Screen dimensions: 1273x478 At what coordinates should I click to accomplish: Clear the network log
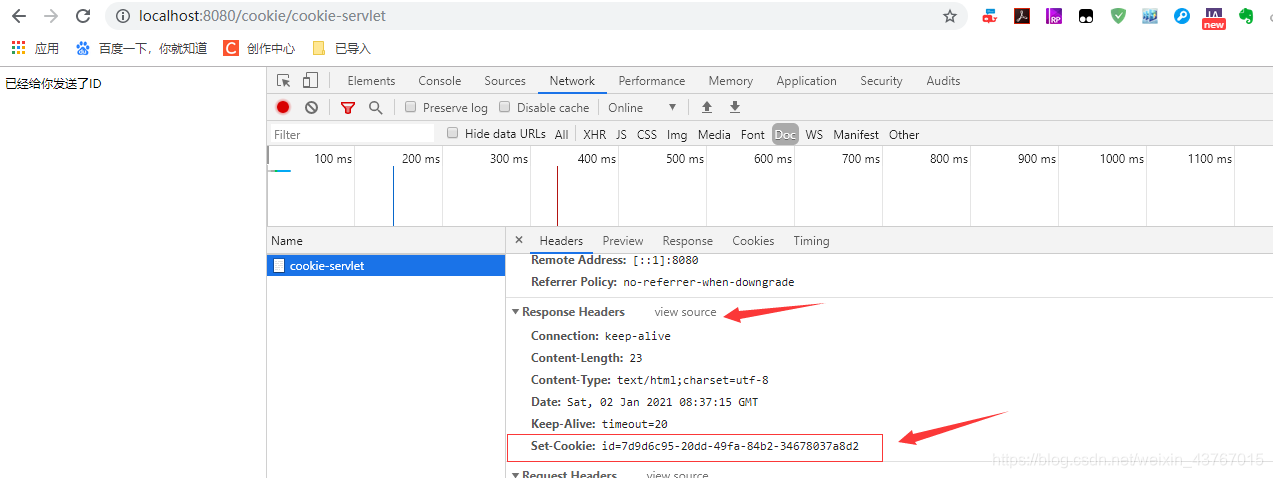click(x=311, y=107)
